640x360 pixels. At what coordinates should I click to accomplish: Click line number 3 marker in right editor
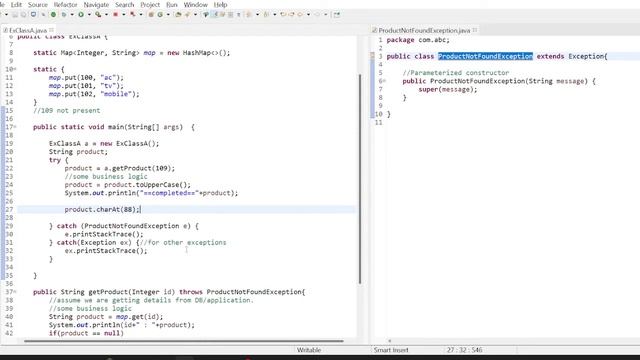pos(380,56)
